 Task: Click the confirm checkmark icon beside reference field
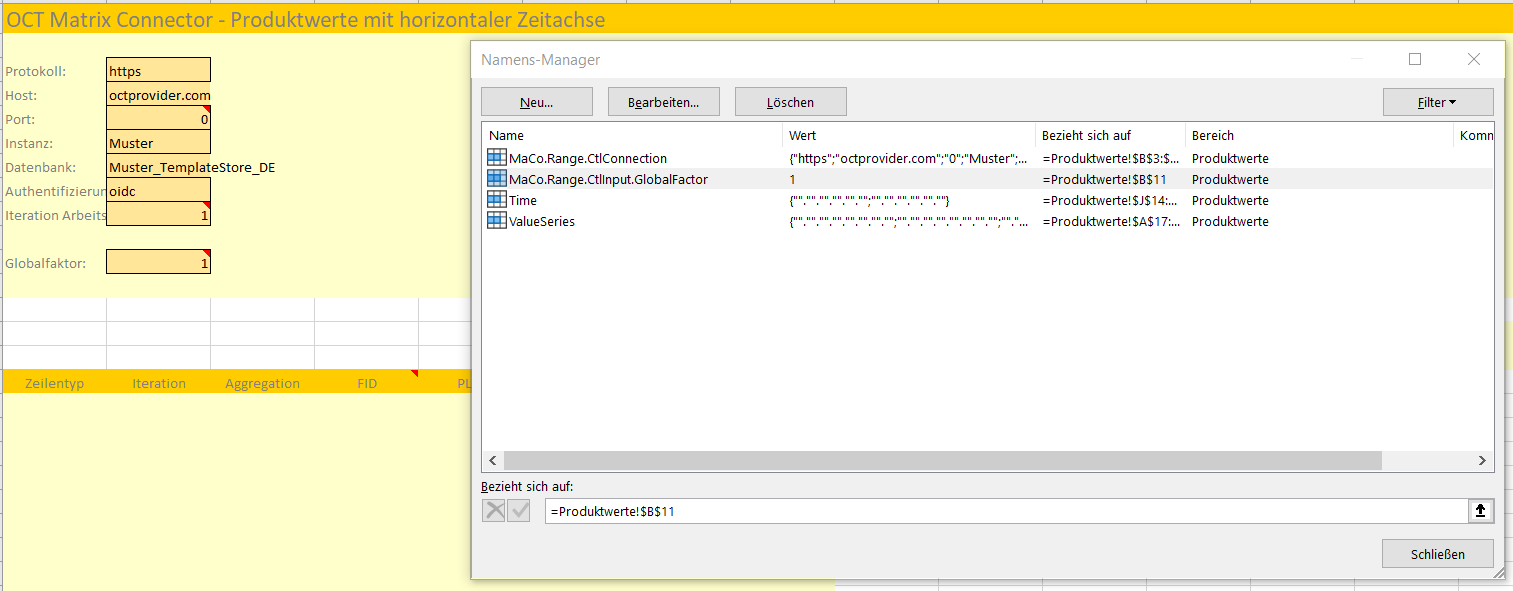(x=519, y=511)
